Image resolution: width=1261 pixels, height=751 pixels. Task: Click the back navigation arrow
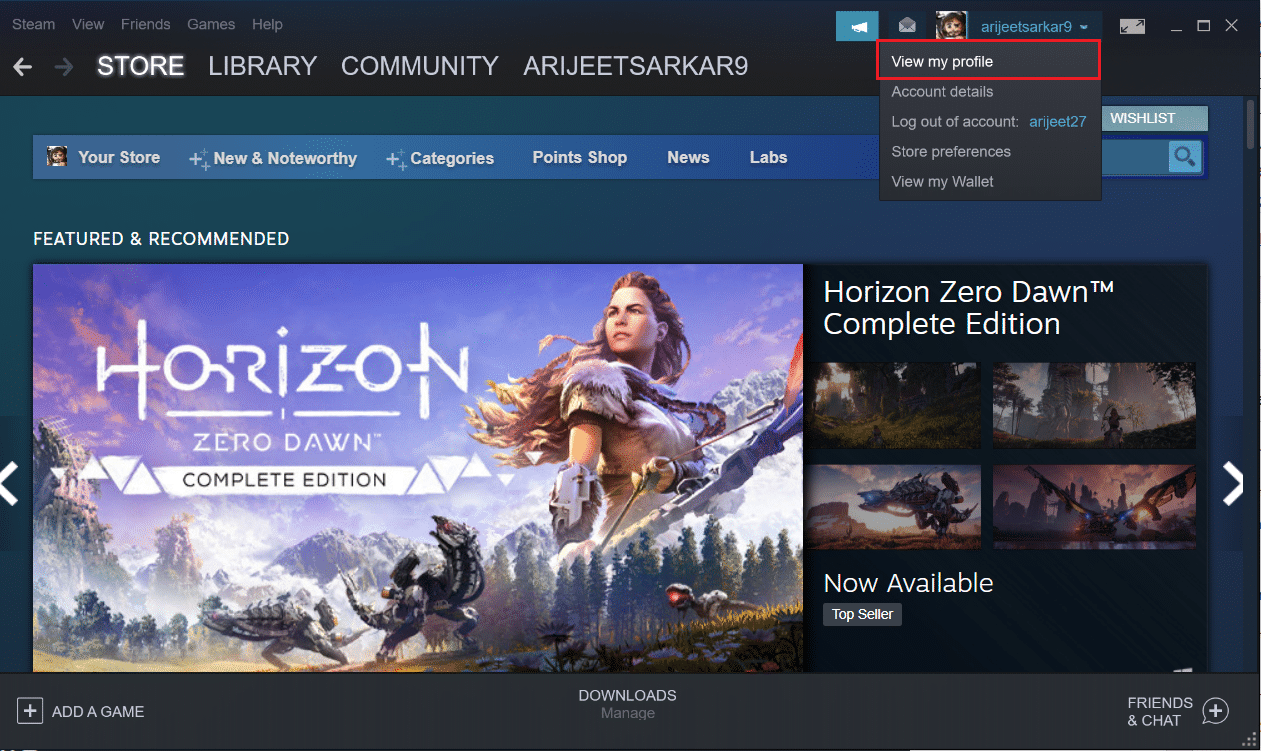point(23,67)
